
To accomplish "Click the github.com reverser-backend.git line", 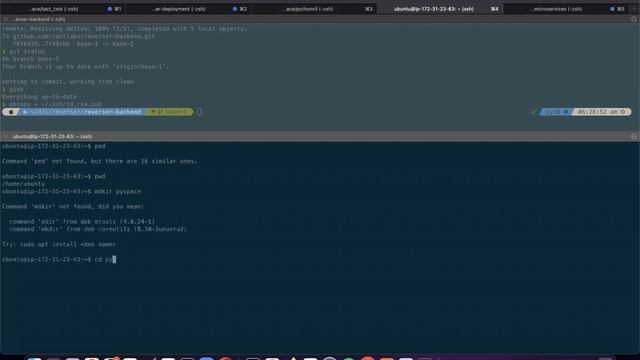I will (79, 36).
